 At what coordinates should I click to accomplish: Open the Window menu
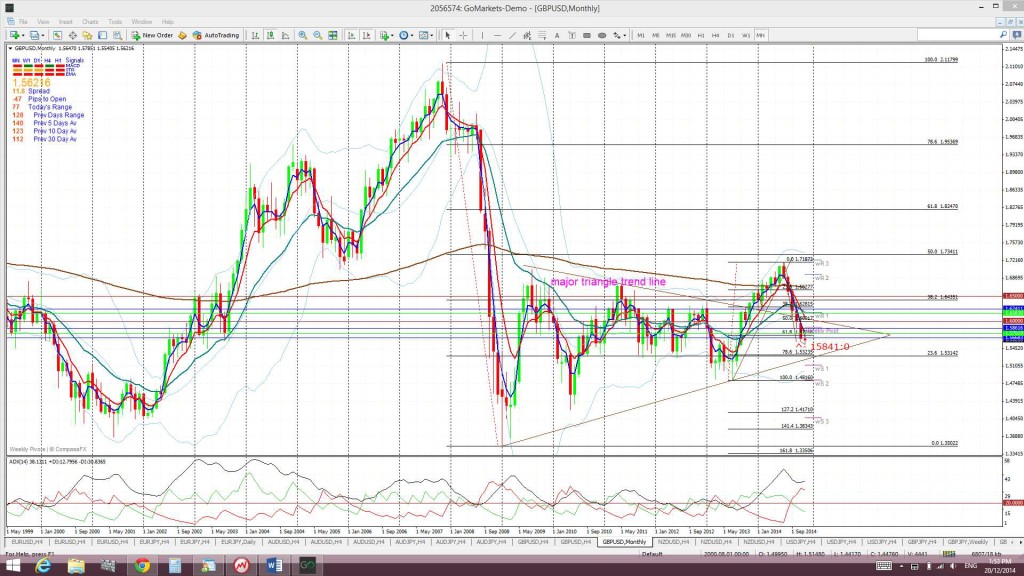[x=142, y=22]
